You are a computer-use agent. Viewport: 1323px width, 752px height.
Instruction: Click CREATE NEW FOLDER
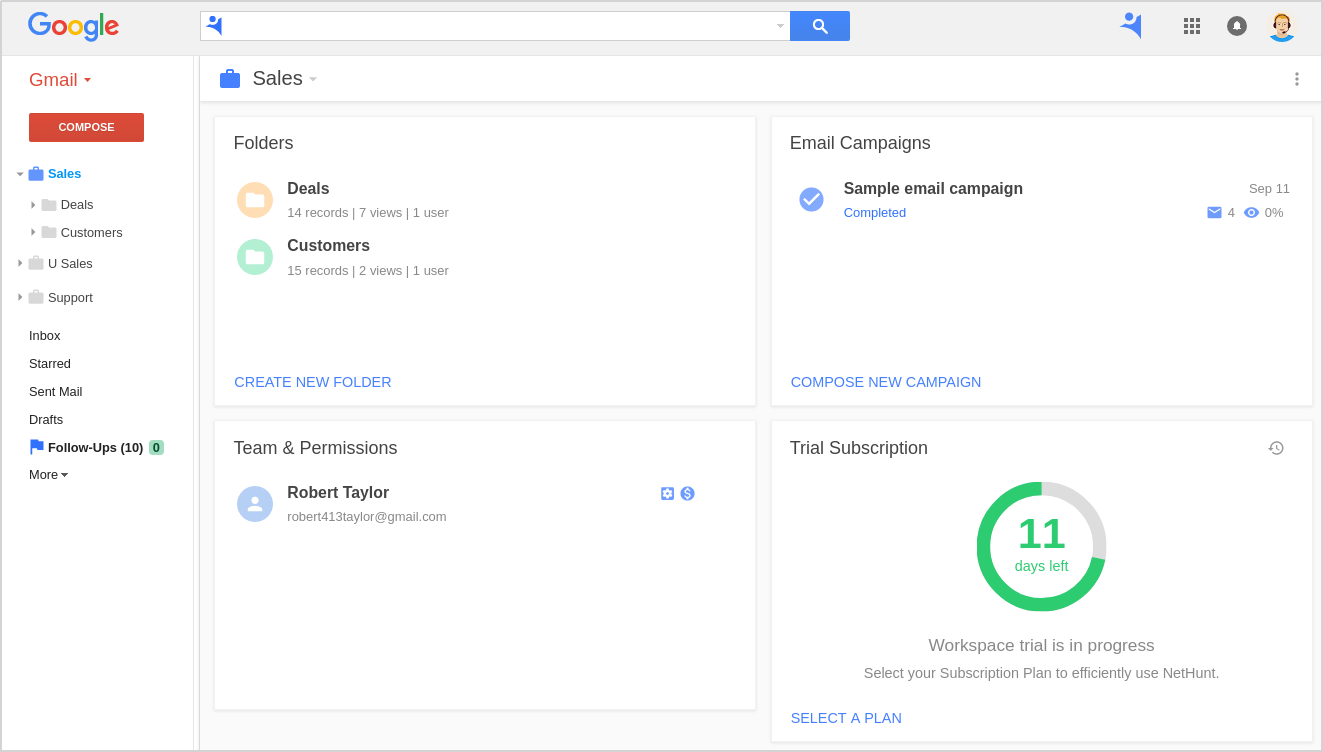pos(313,382)
